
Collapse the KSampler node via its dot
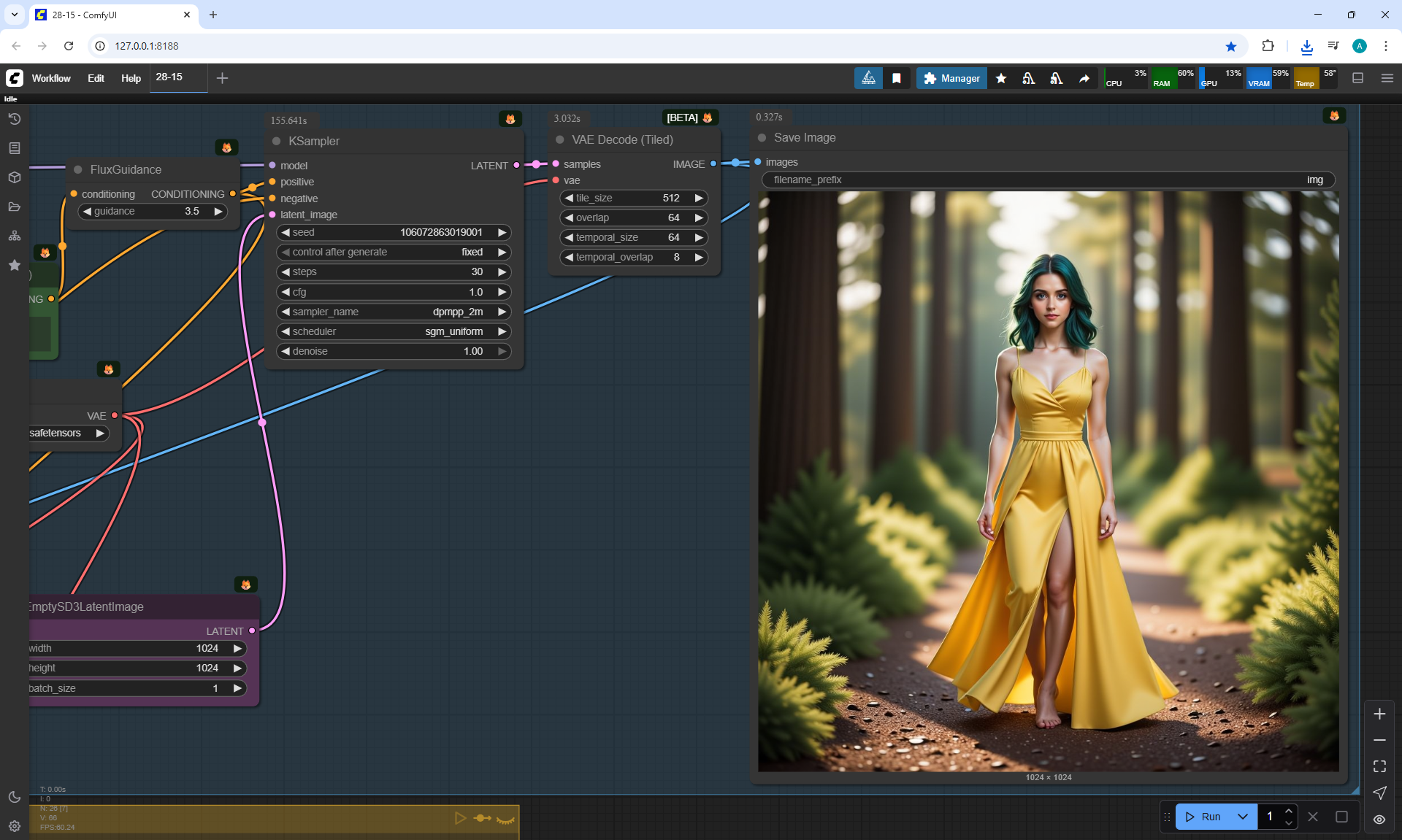(277, 141)
